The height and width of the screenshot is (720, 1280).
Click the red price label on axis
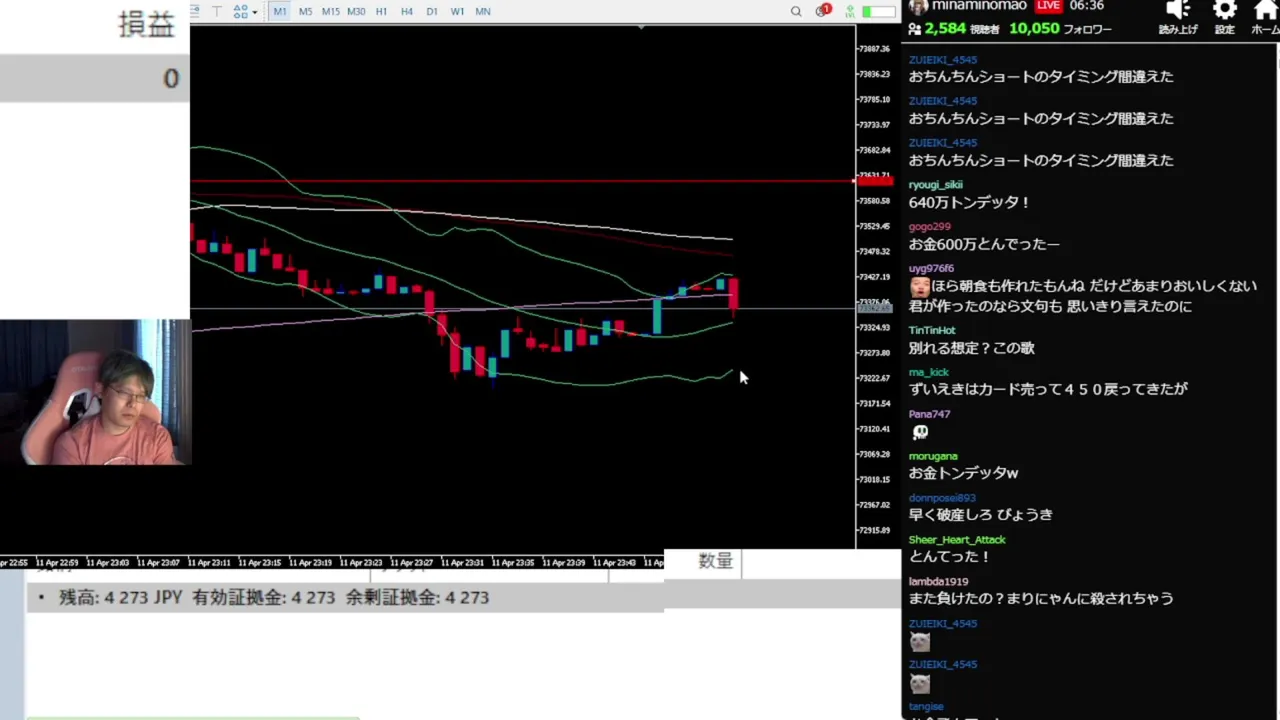pos(875,181)
